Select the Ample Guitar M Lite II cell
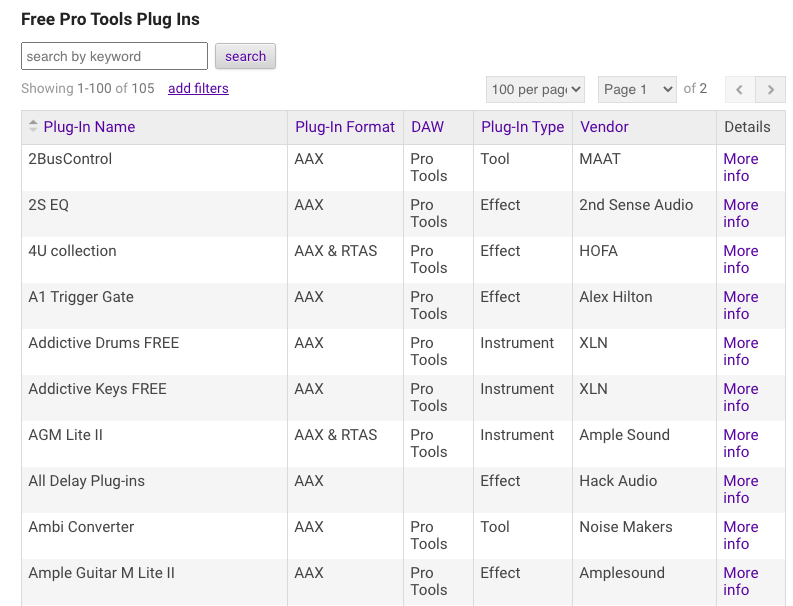This screenshot has height=606, width=793. [154, 582]
